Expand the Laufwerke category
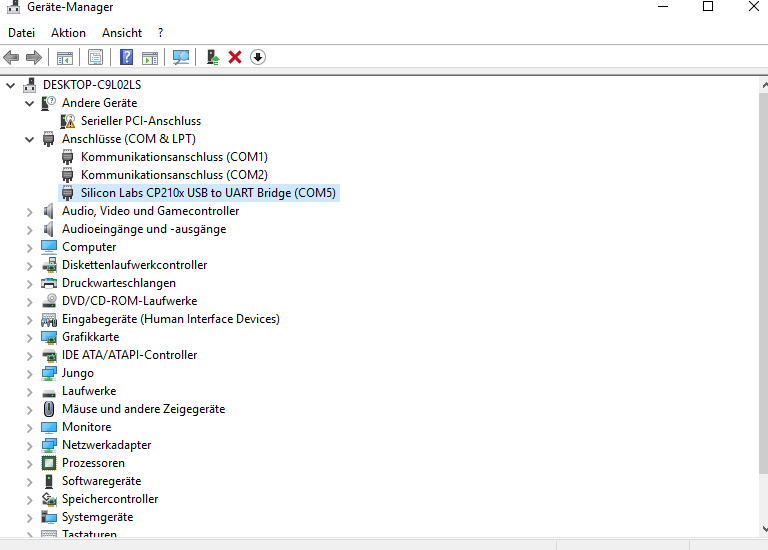Viewport: 768px width, 550px height. click(x=29, y=392)
